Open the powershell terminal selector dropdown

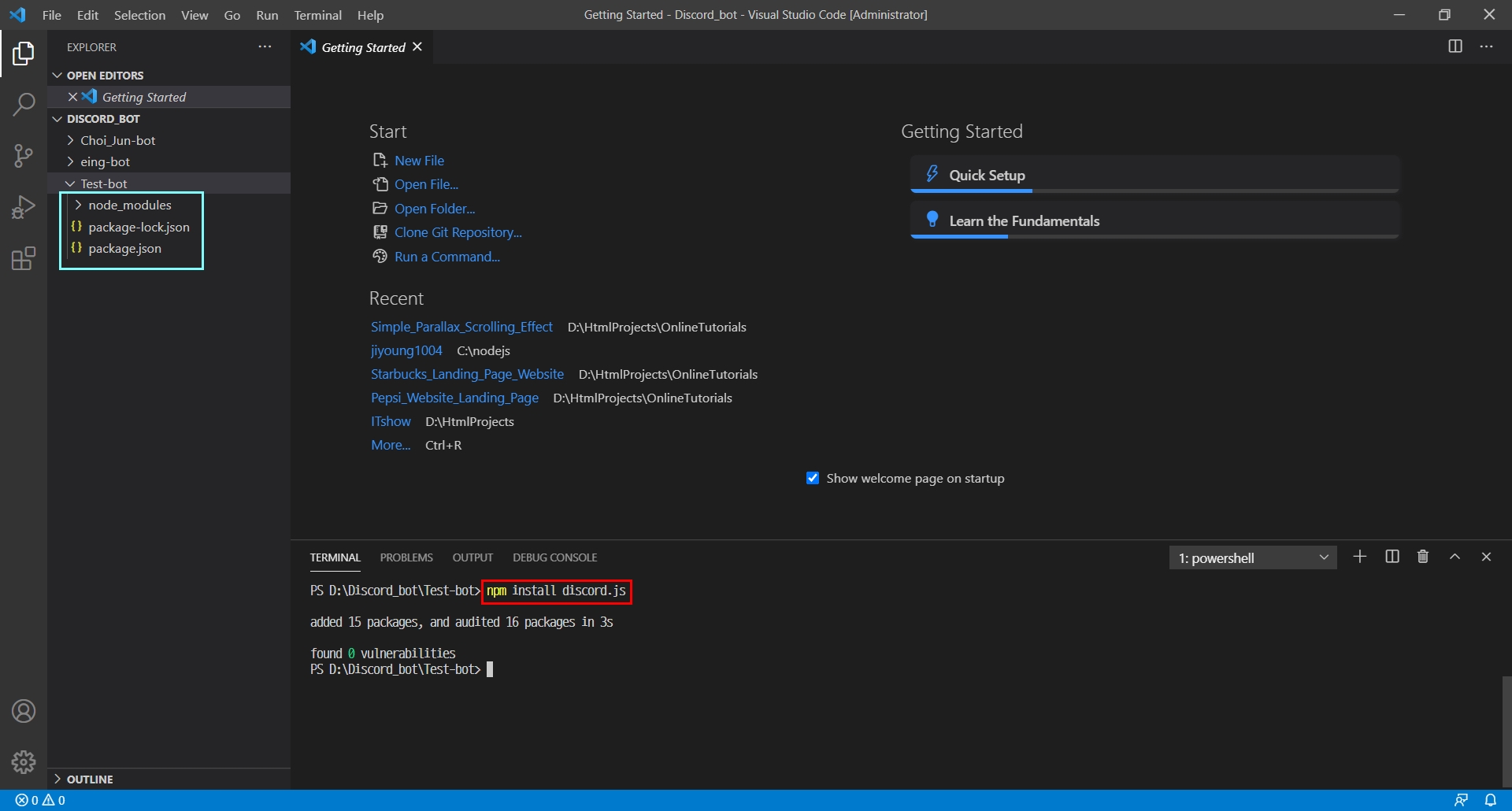1253,557
